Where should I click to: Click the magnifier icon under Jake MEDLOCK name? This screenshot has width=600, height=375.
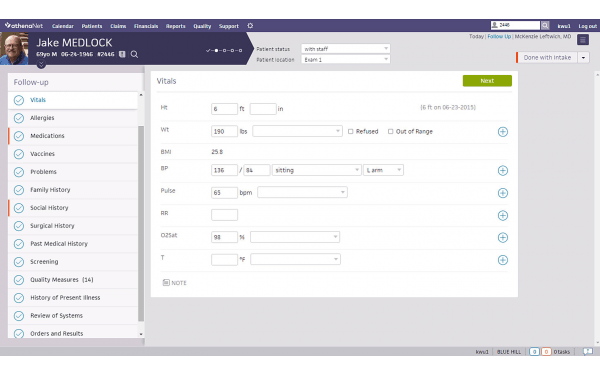[134, 54]
